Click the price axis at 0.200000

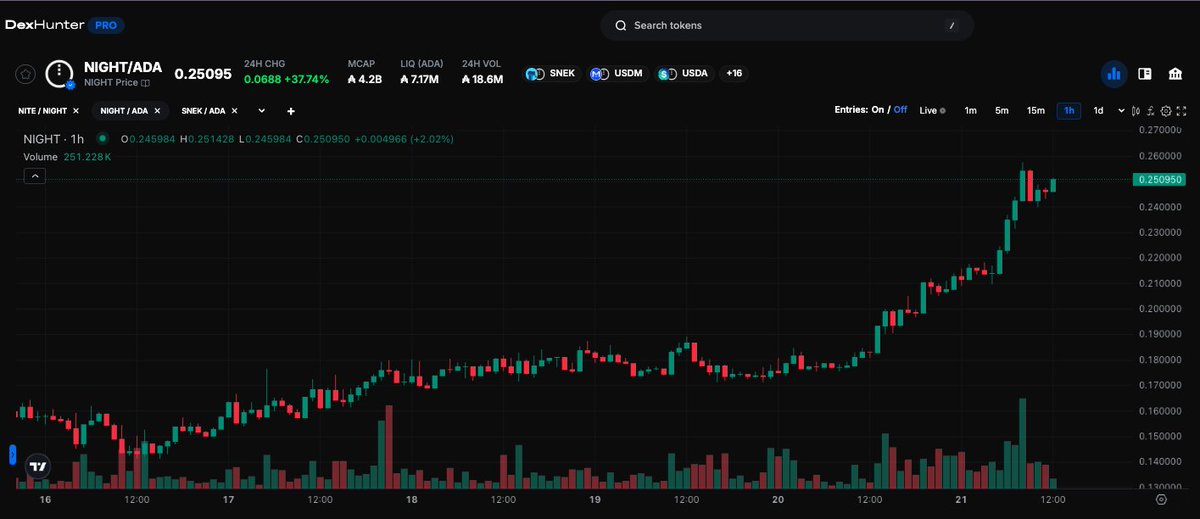coord(1161,309)
